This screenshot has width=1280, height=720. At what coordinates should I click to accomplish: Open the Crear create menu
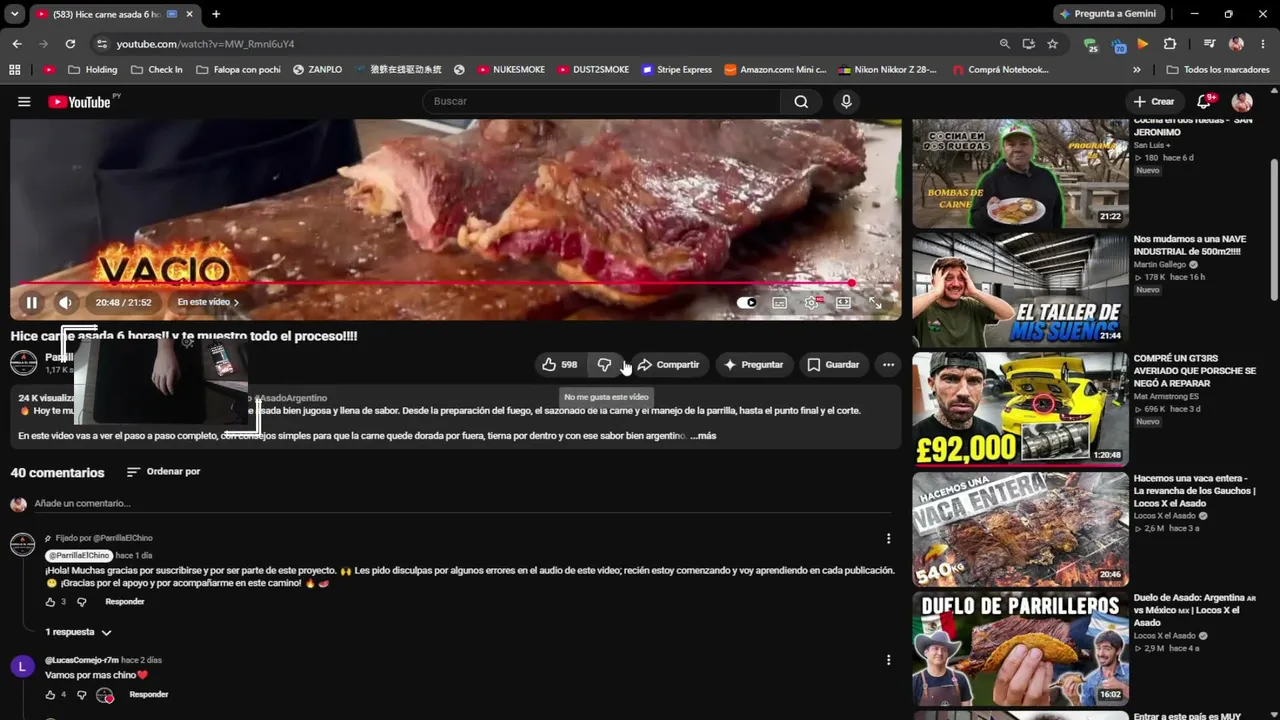[1154, 102]
